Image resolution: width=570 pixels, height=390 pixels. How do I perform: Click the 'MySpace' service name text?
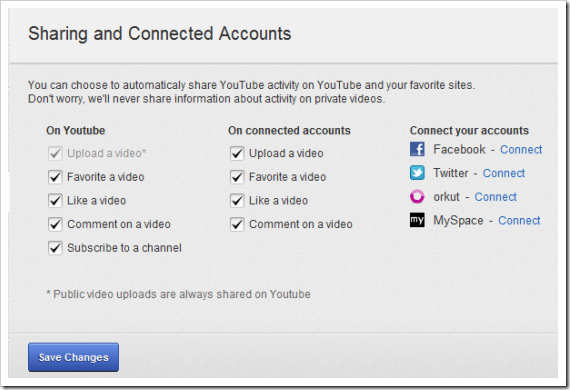[x=458, y=221]
